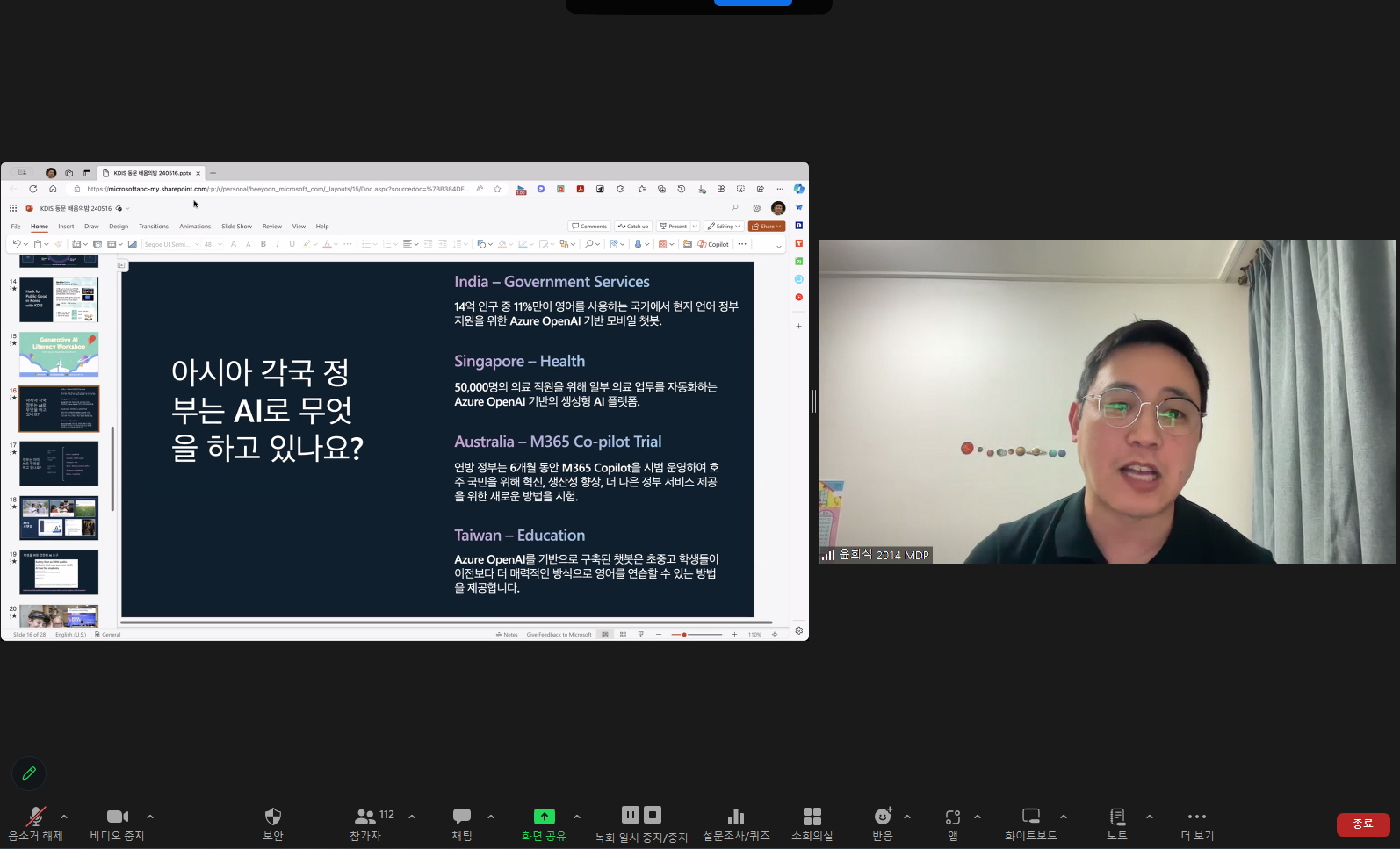The image size is (1400, 849).
Task: Open the Editing mode dropdown
Action: point(725,227)
